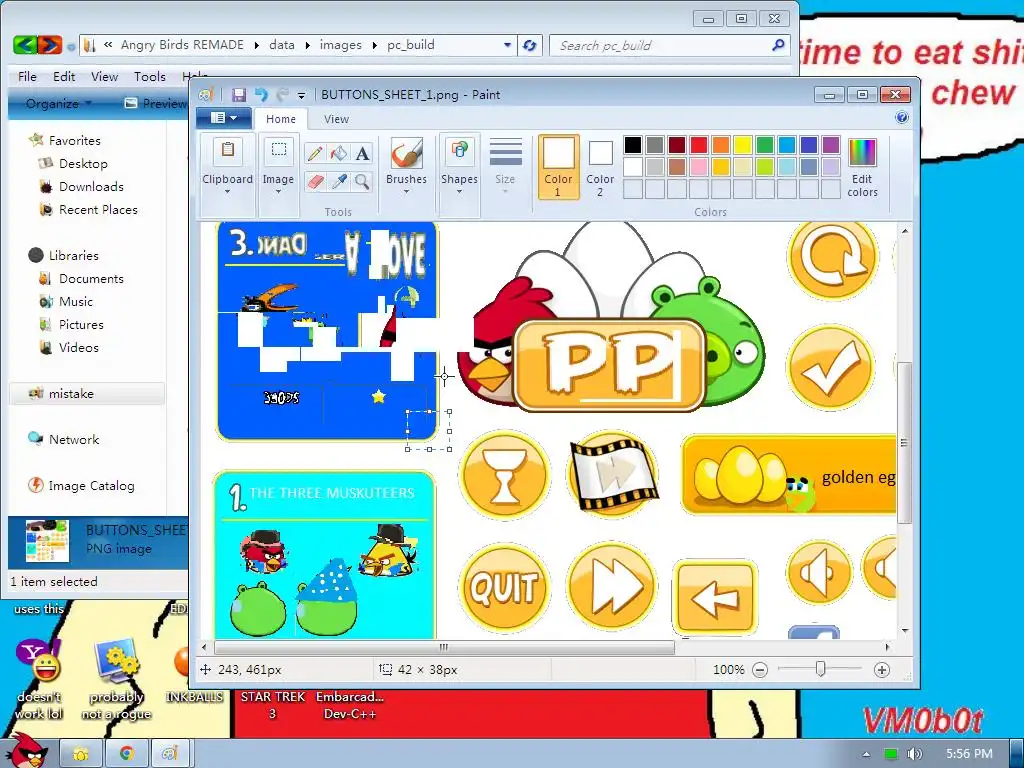Click the Redo arrow in Paint toolbar

[282, 95]
